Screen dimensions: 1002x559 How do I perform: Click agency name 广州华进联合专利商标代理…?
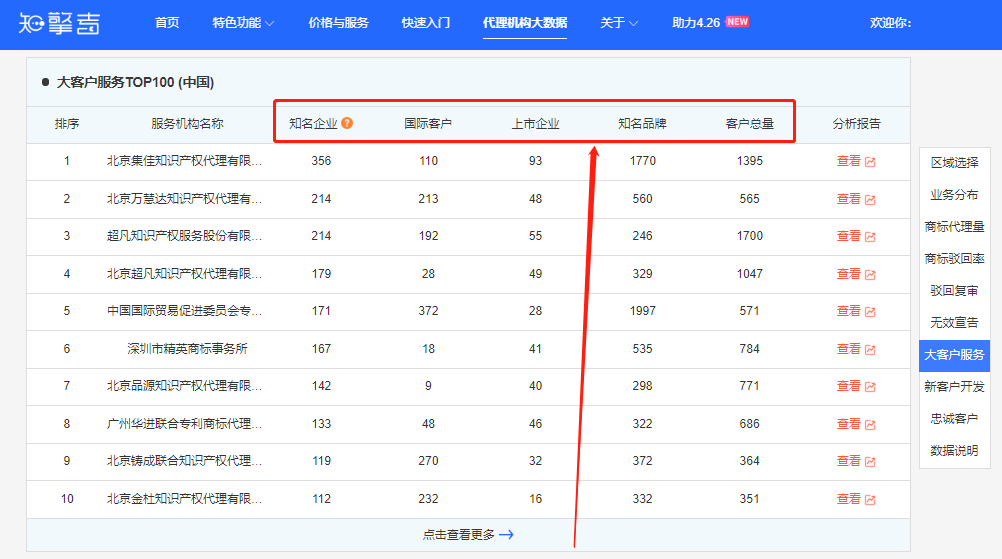185,424
